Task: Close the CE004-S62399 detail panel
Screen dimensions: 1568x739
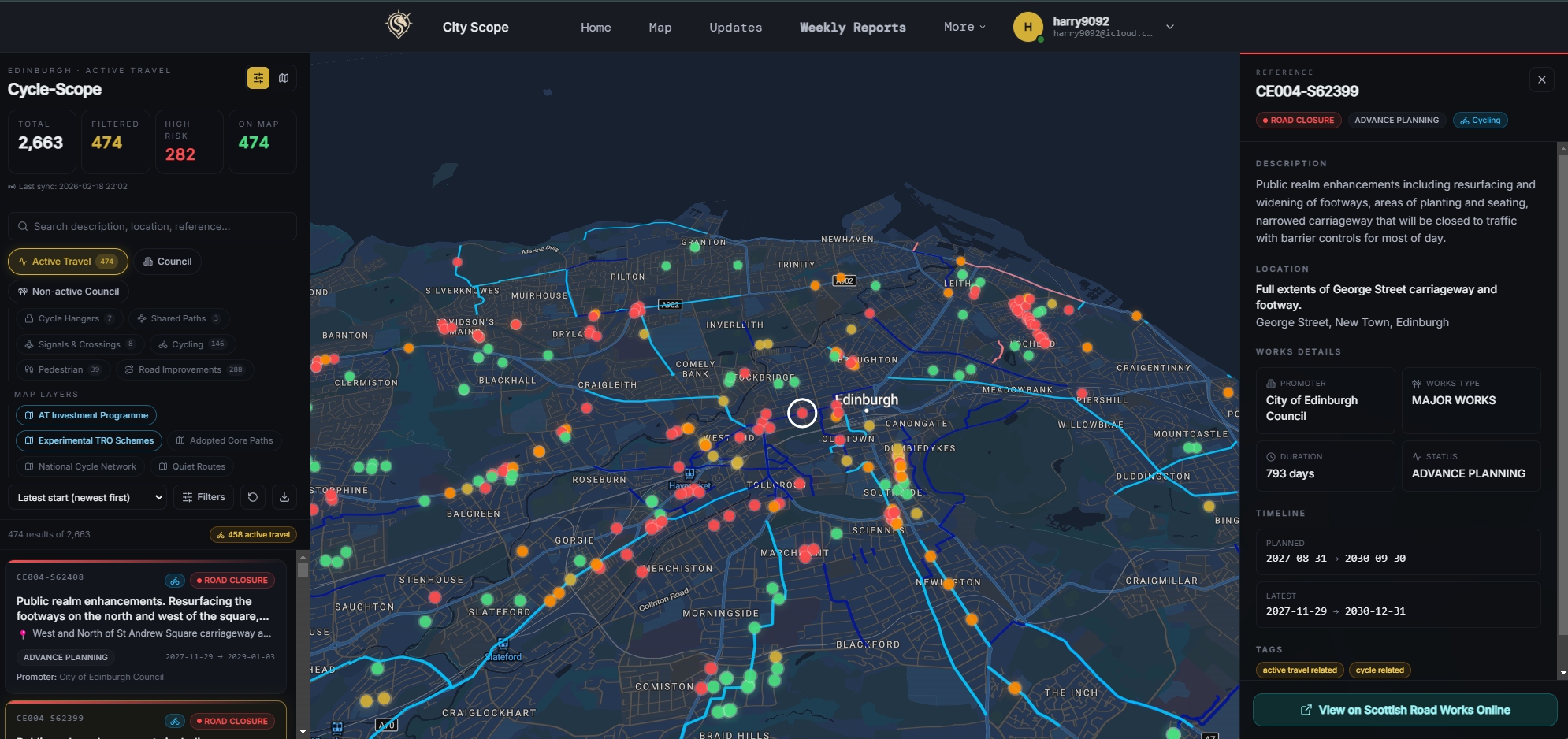Action: [x=1541, y=80]
